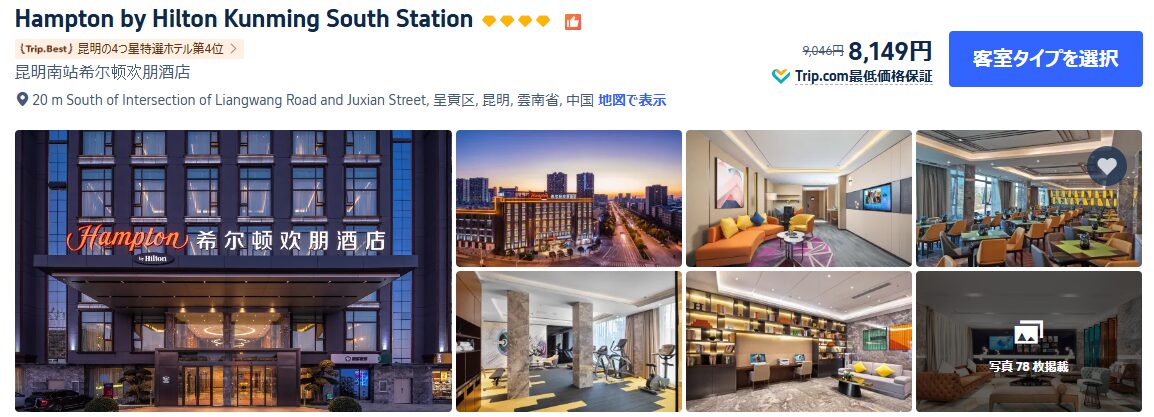Expand the Trip.Best ranking chevron arrow

click(x=233, y=49)
